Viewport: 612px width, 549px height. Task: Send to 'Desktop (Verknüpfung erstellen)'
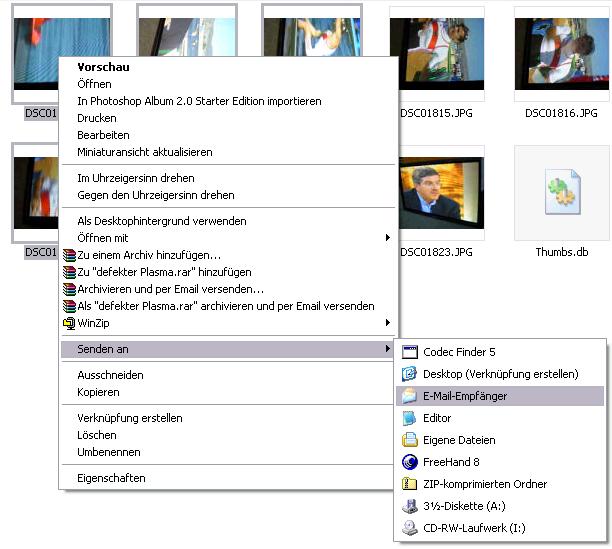pyautogui.click(x=500, y=374)
